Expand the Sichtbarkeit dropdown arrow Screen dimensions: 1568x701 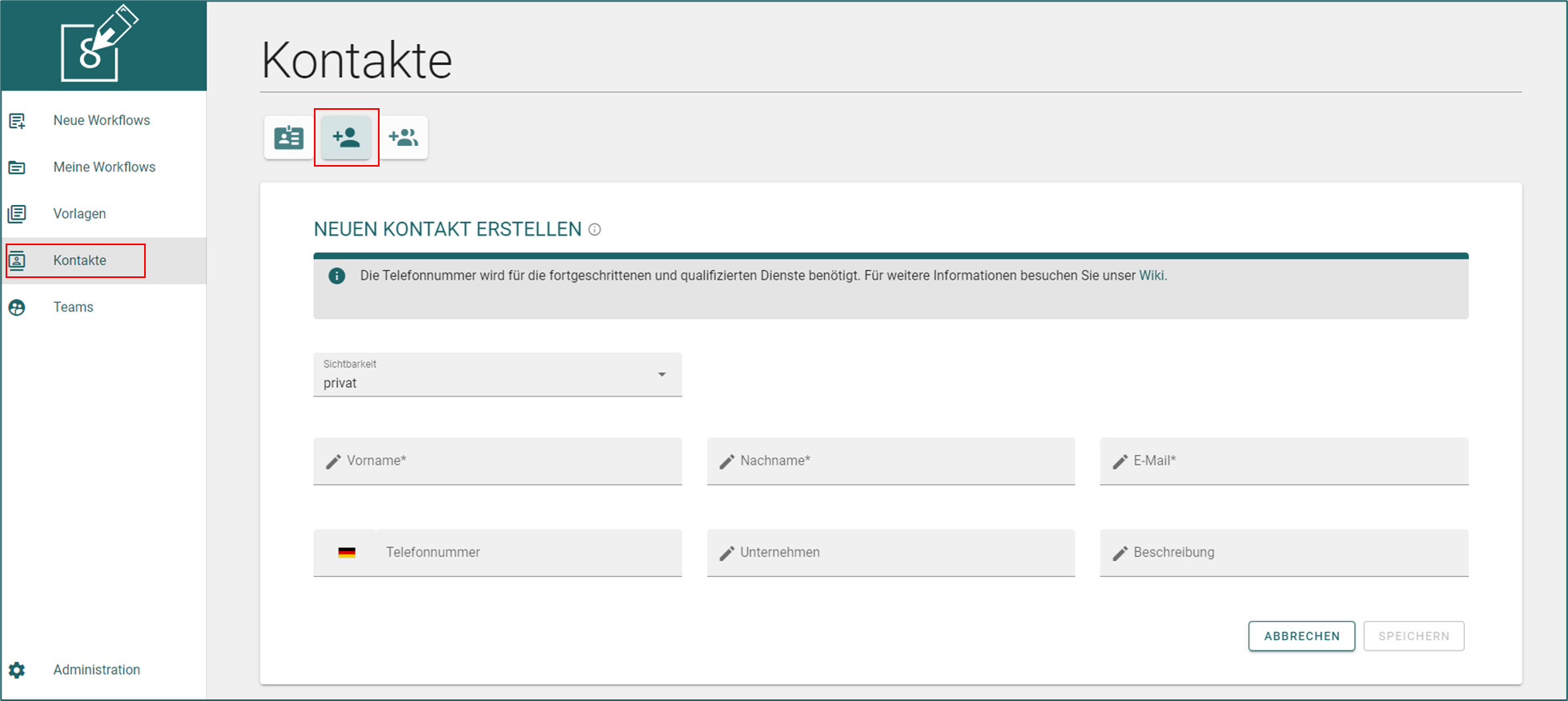[x=662, y=375]
